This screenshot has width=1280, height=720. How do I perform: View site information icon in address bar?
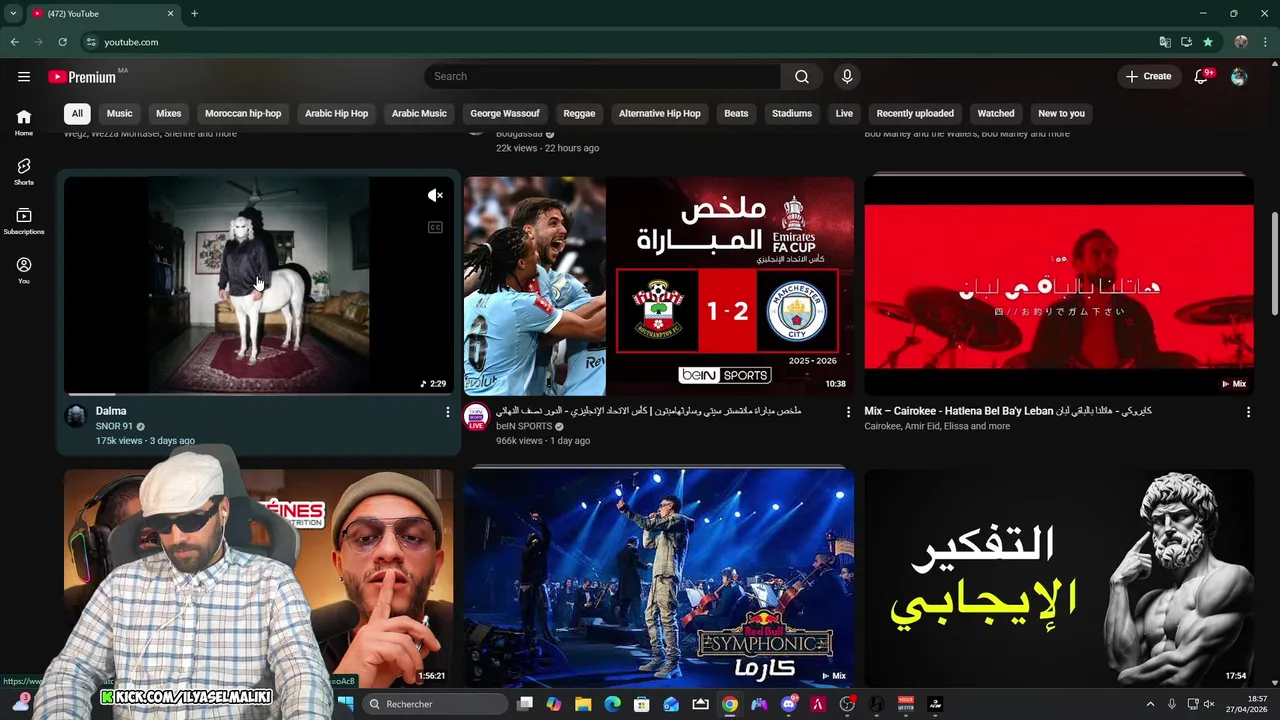click(x=91, y=42)
